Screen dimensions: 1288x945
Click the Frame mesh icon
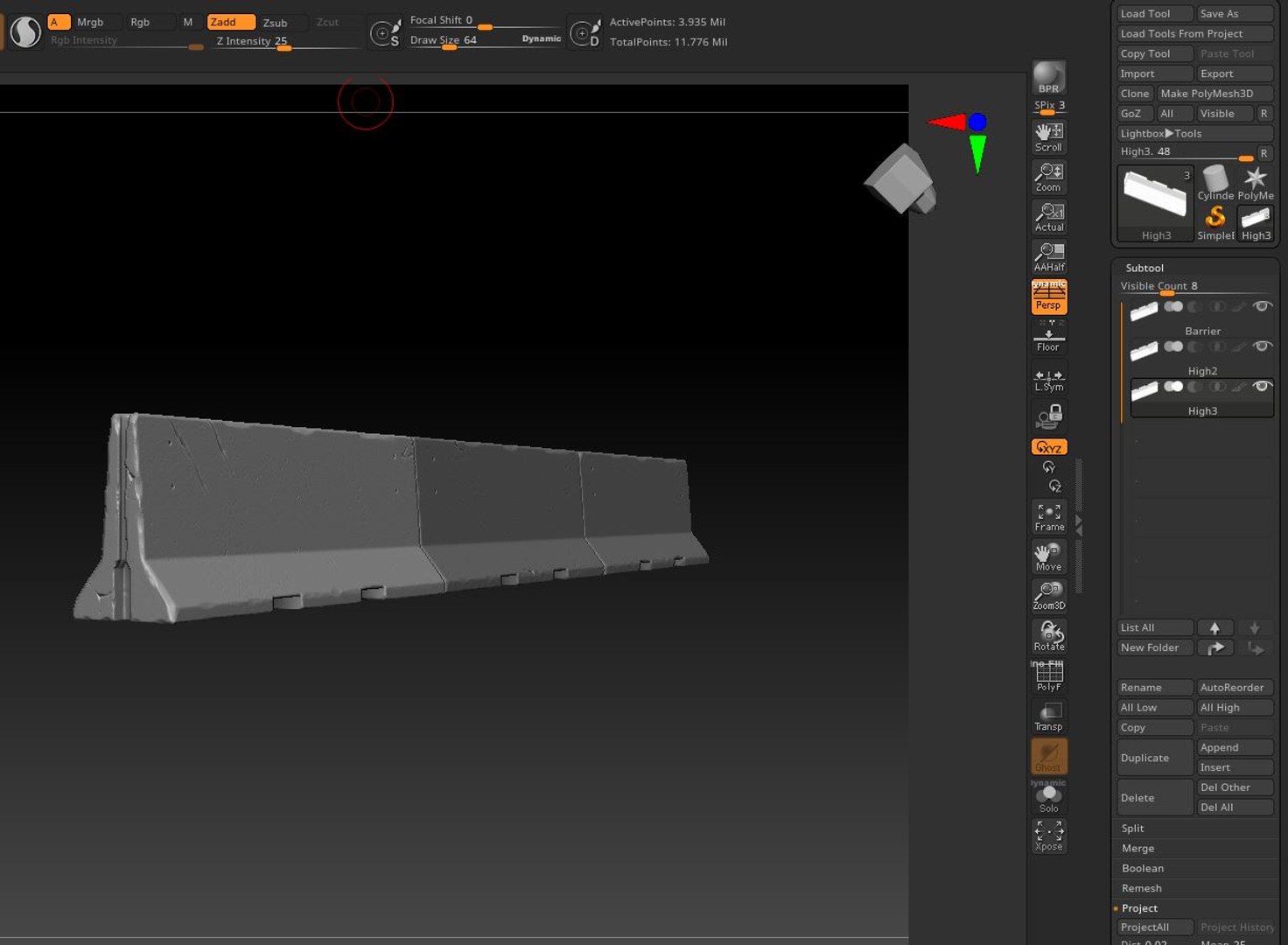click(1048, 517)
